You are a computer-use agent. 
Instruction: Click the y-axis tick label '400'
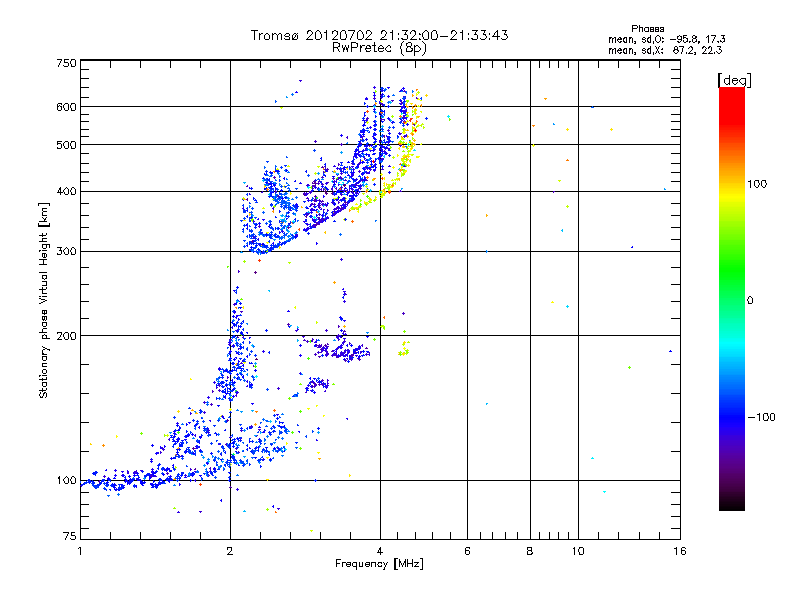tap(66, 192)
